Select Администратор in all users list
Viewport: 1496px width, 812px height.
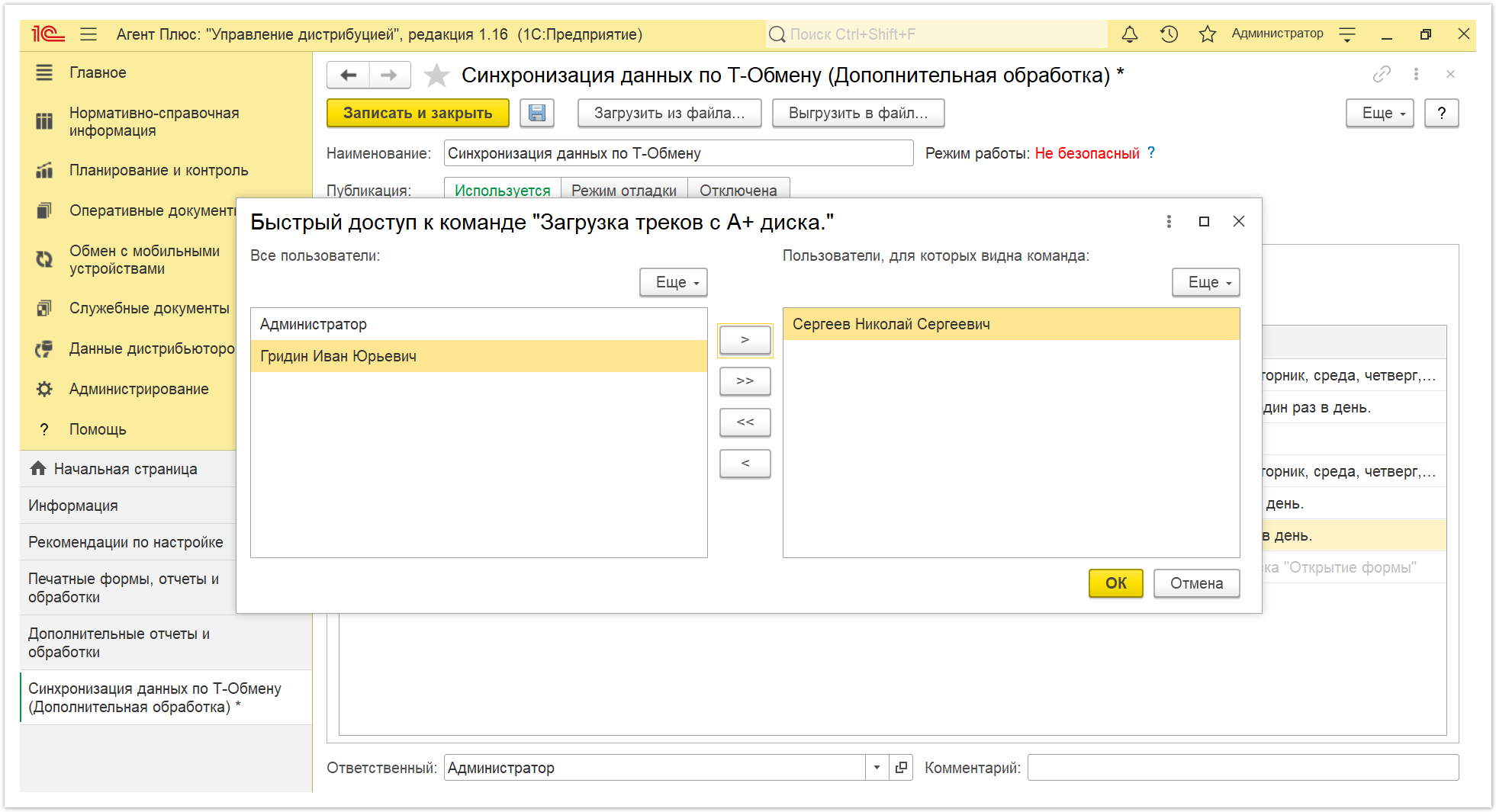coord(479,324)
